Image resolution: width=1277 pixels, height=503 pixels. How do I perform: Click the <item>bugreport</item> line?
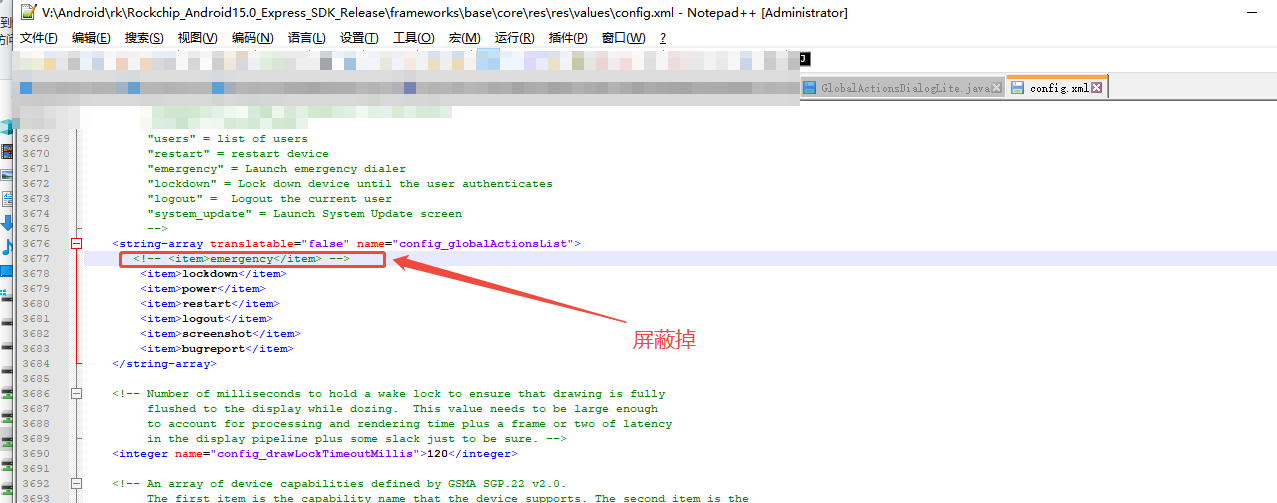pyautogui.click(x=217, y=349)
